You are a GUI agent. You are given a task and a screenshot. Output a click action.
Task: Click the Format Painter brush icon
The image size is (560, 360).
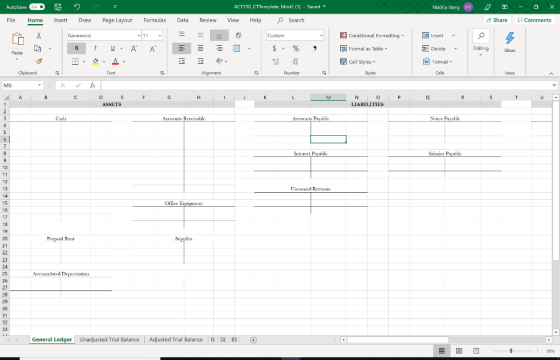click(x=39, y=61)
